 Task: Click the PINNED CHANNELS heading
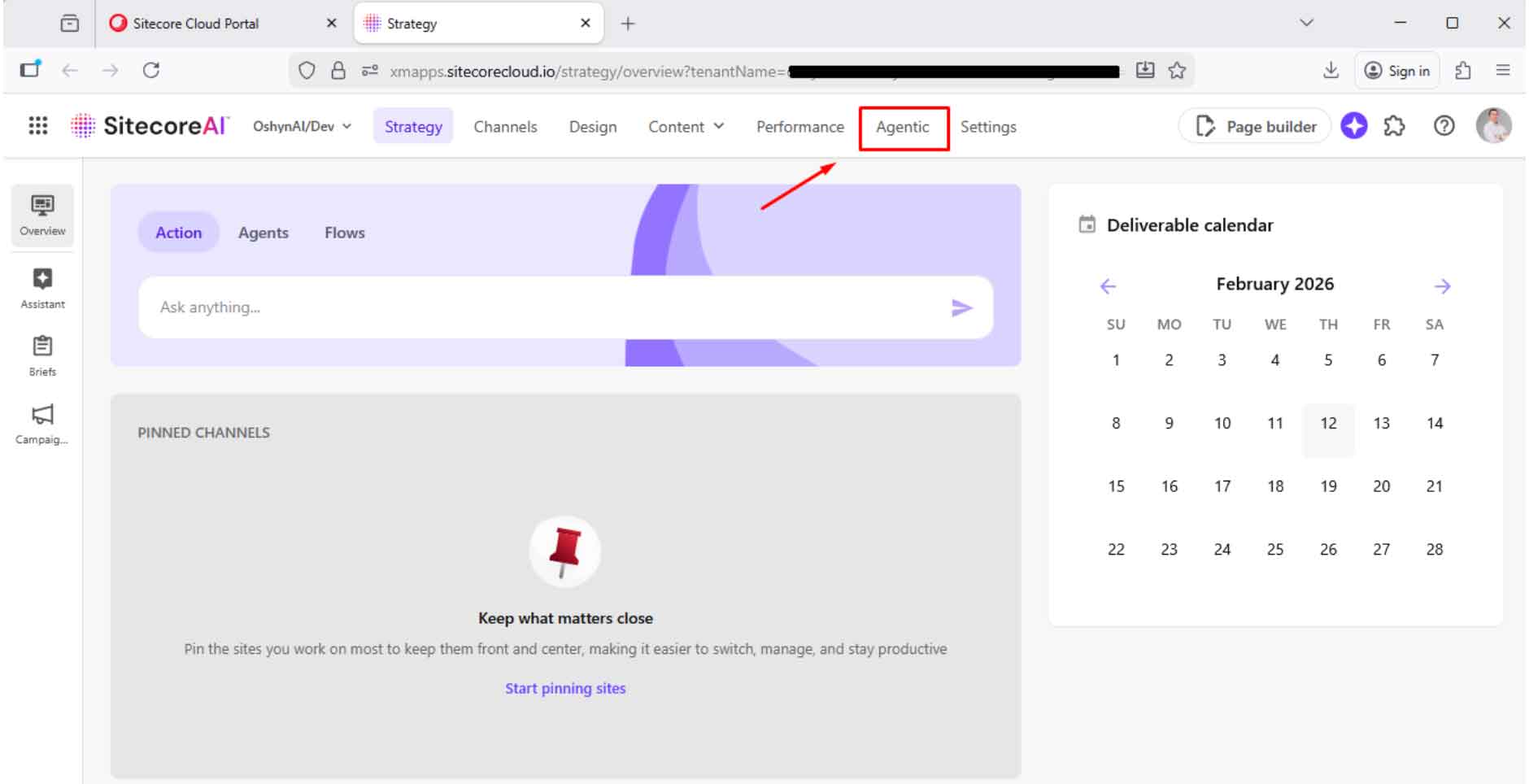[x=203, y=433]
